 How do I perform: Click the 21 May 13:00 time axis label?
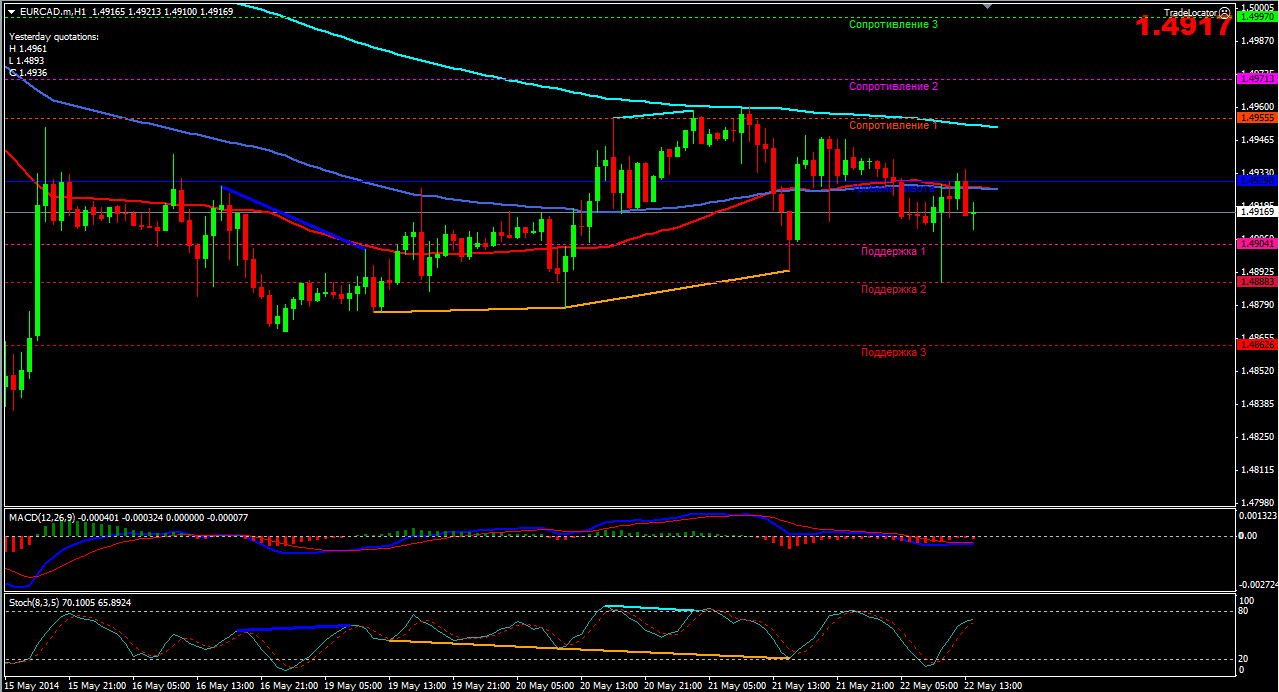(x=800, y=685)
